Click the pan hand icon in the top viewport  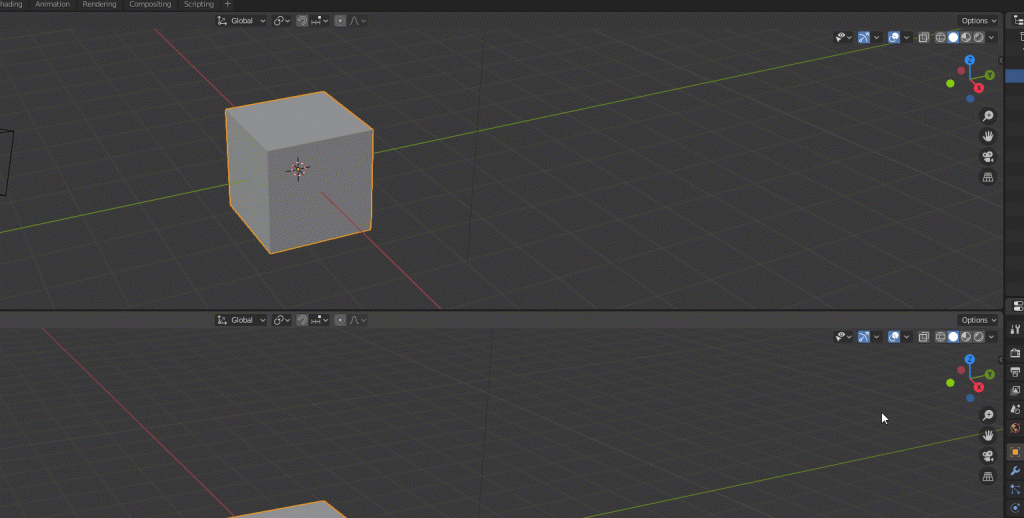[988, 136]
